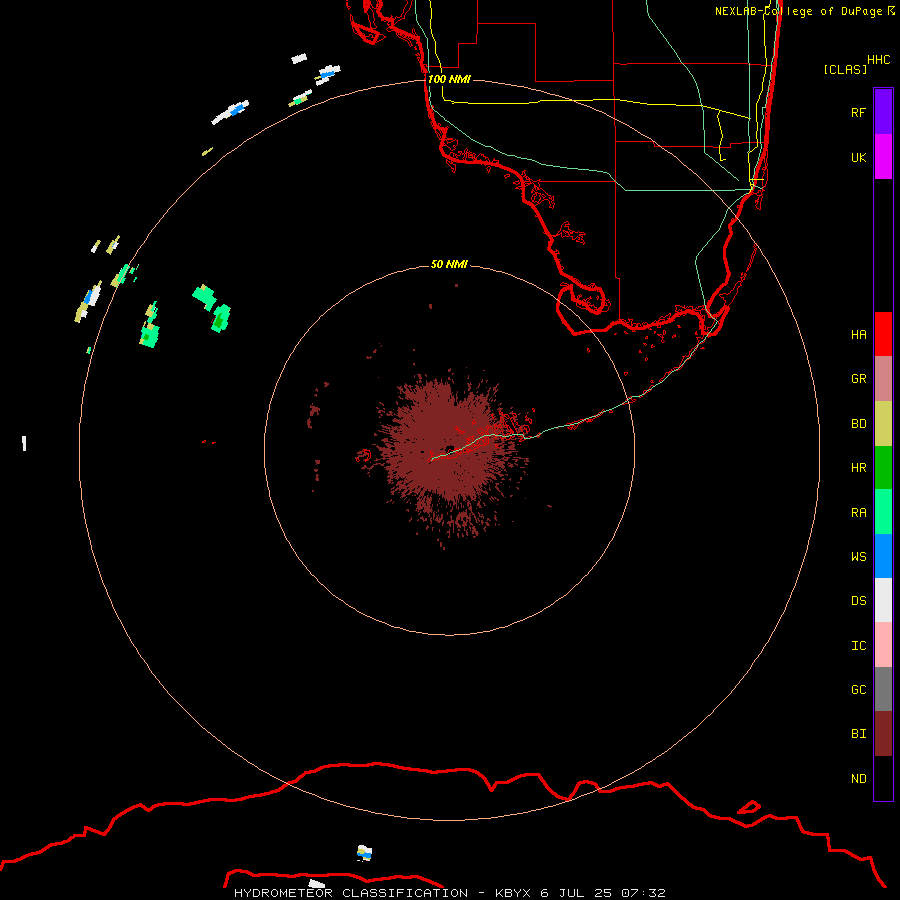Click the ND black legend swatch
The height and width of the screenshot is (900, 900).
[x=883, y=778]
